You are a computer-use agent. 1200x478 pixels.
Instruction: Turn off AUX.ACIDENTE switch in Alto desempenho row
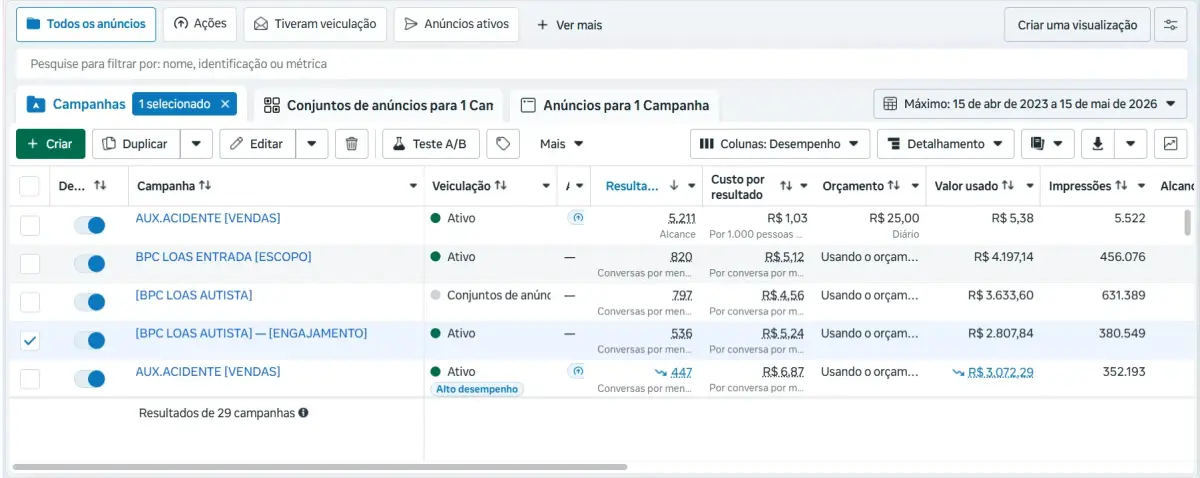[89, 379]
